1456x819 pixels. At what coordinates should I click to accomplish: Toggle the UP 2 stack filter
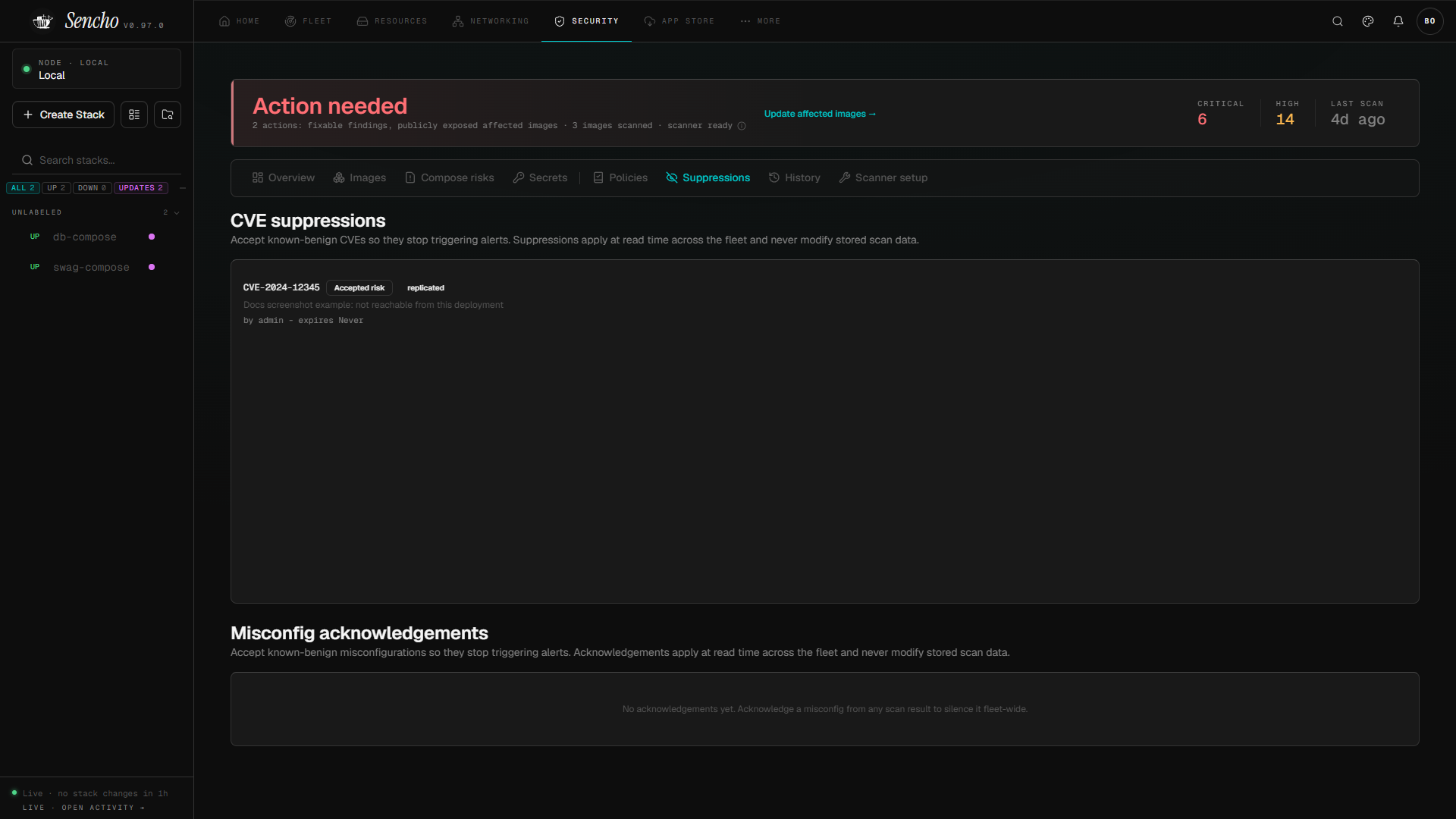(x=56, y=188)
